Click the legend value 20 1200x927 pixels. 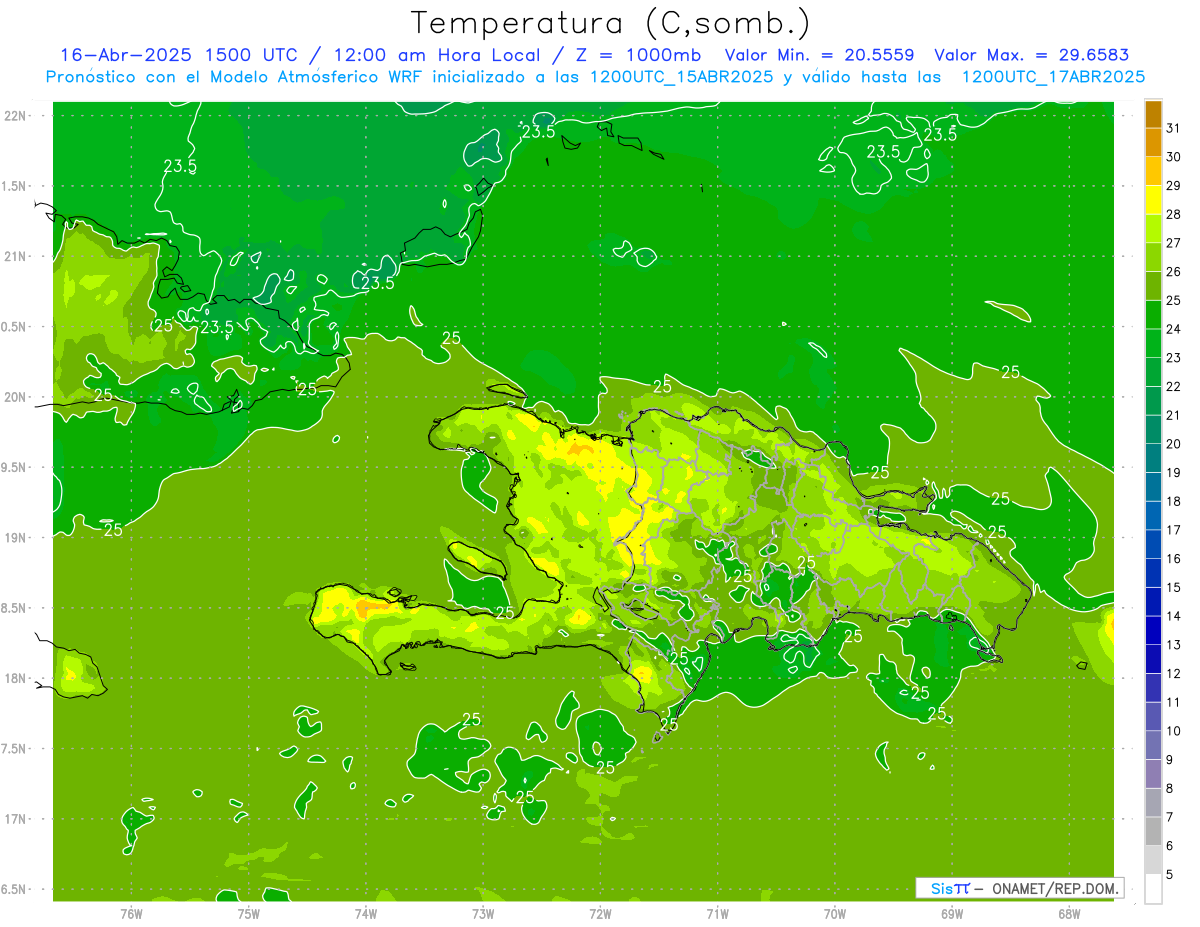coord(1173,444)
